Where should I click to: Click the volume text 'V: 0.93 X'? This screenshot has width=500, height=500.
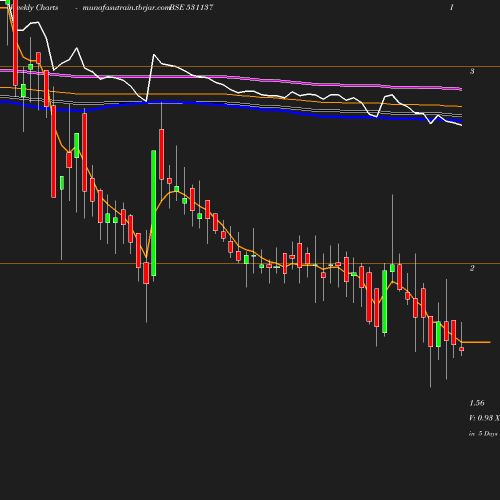(484, 418)
